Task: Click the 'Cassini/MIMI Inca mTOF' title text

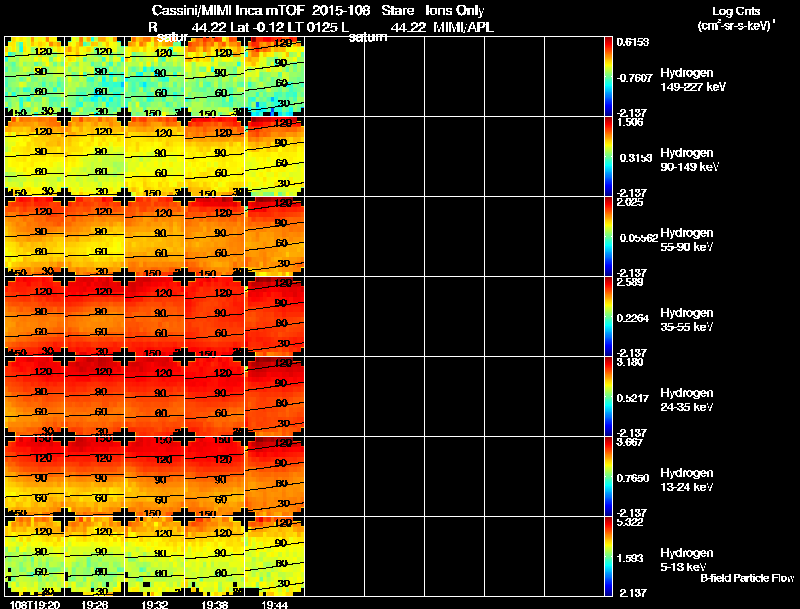Action: click(229, 11)
